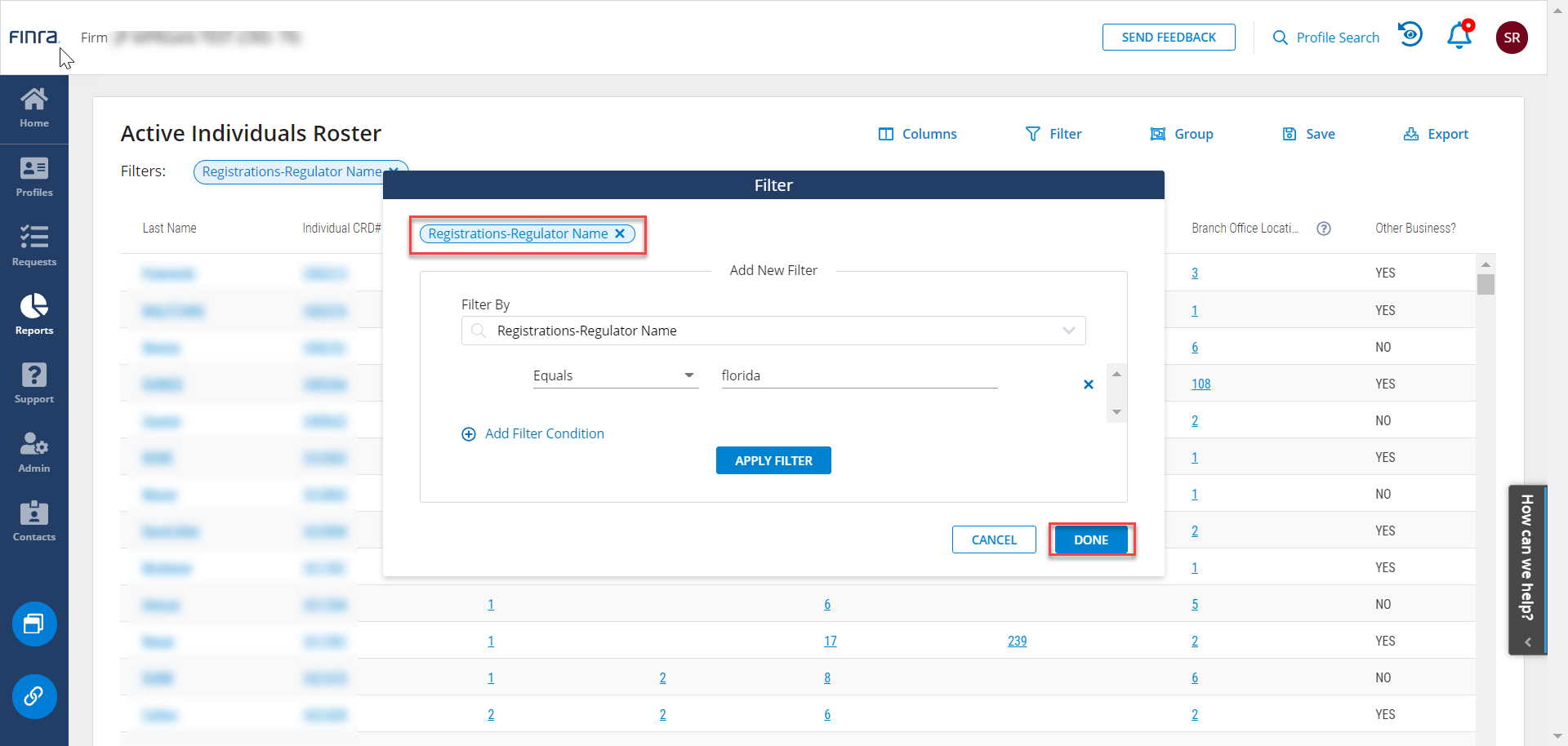Open the Columns toolbar option
Screen dimensions: 1568x746
917,134
